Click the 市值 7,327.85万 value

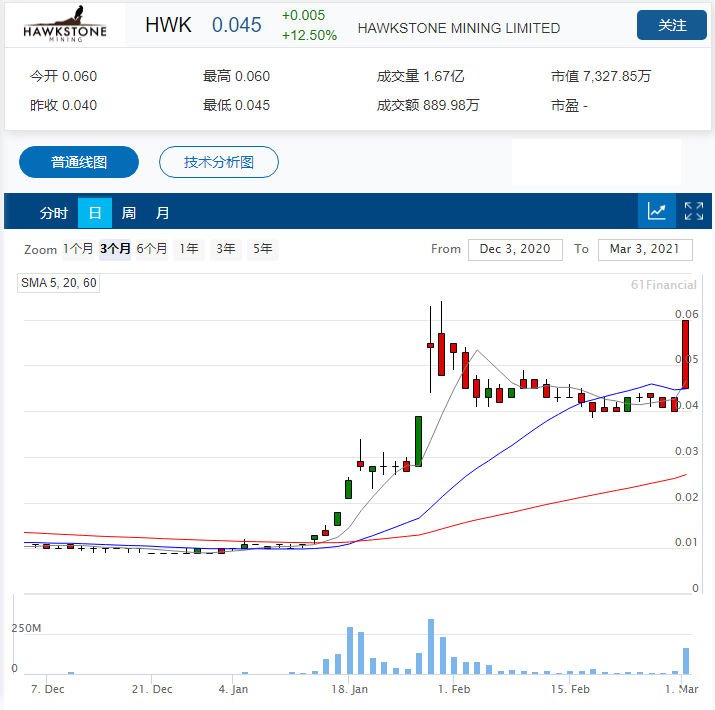[601, 76]
